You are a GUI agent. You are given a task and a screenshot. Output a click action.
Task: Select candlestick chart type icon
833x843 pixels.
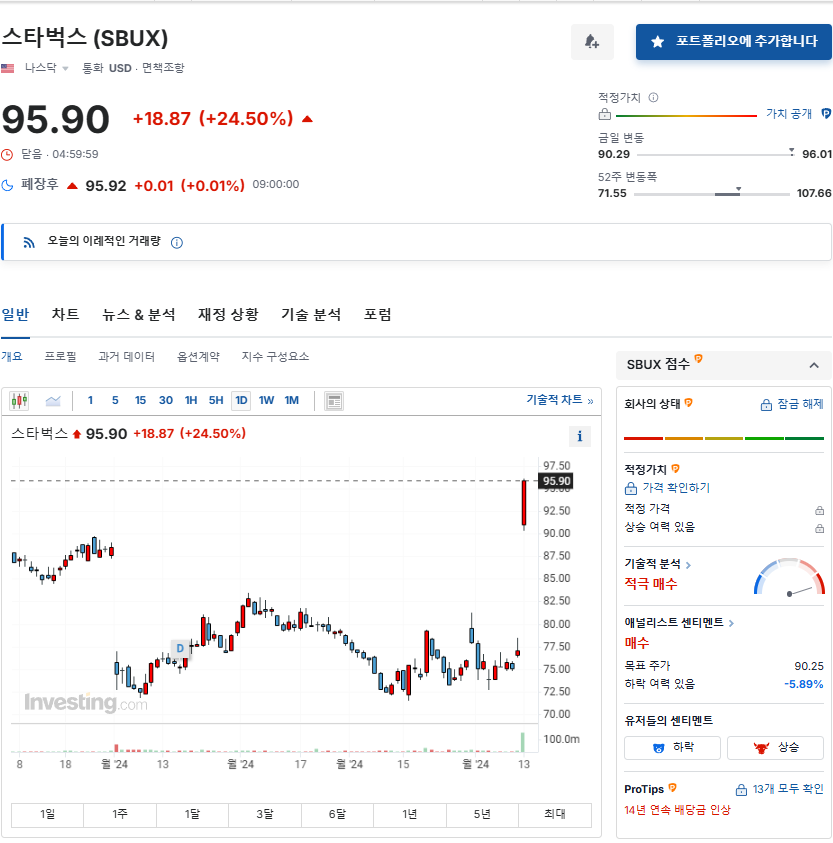click(19, 401)
